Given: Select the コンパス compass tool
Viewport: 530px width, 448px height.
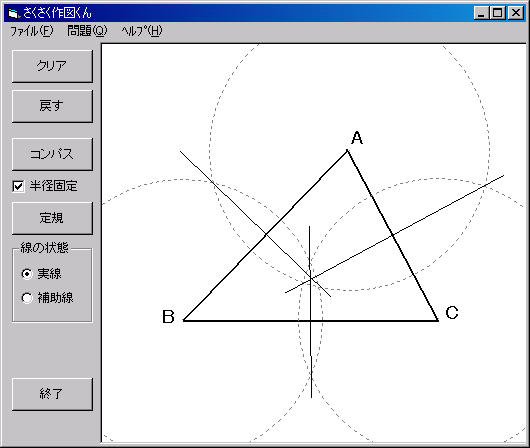Looking at the screenshot, I should pos(52,154).
